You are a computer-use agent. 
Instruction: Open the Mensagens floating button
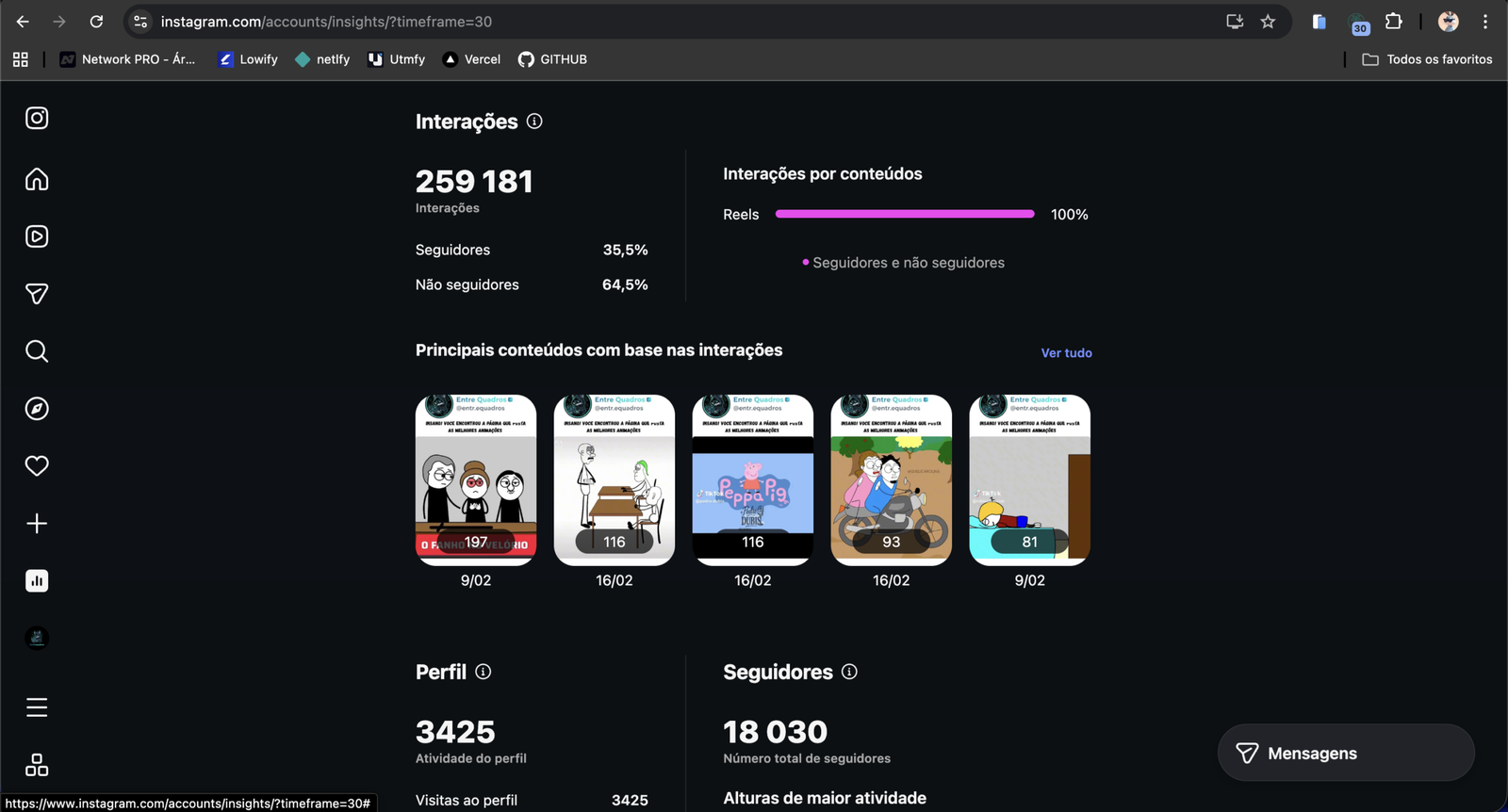pos(1346,753)
